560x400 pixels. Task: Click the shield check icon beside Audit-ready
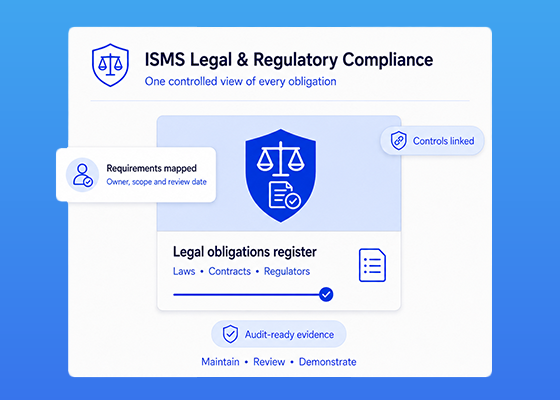[230, 334]
